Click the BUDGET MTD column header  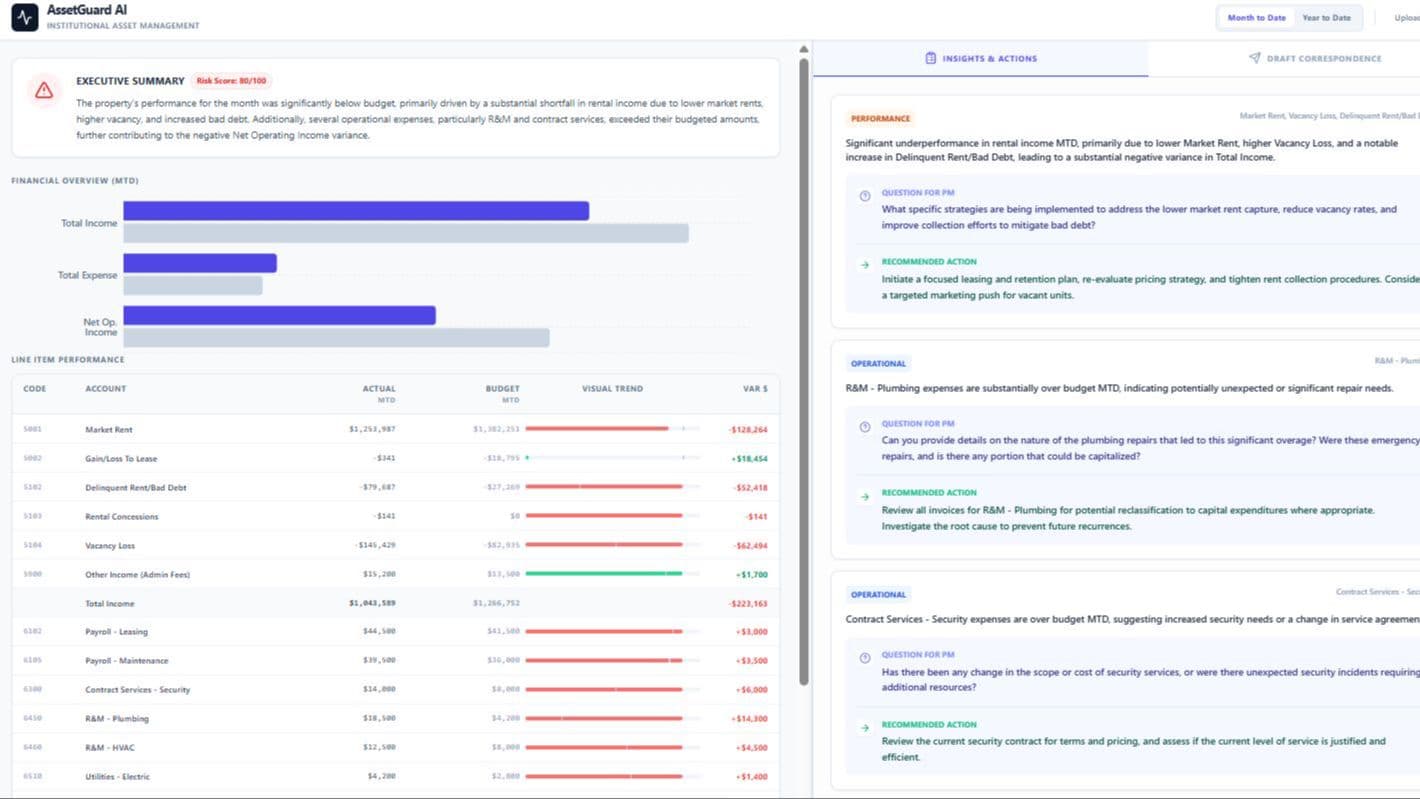pyautogui.click(x=503, y=394)
